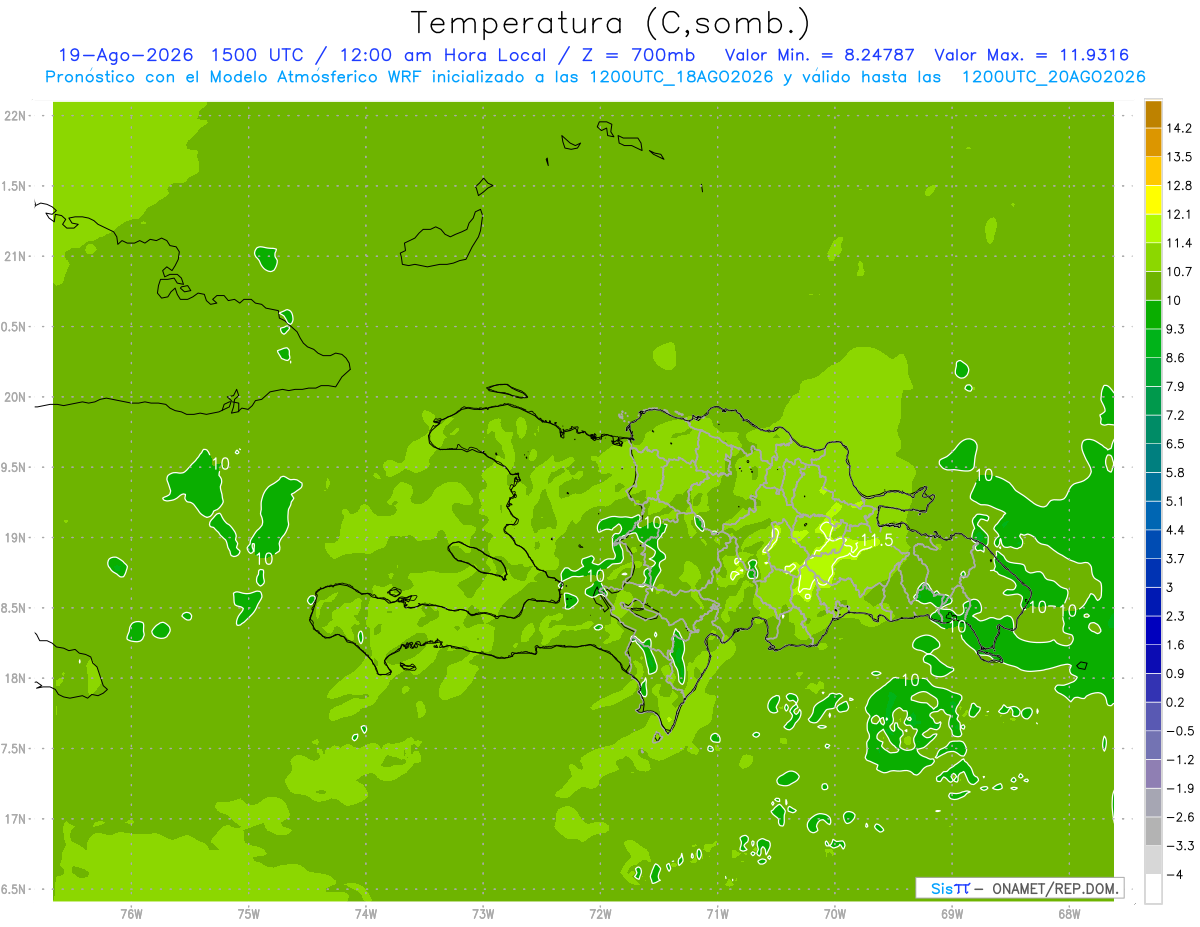
Task: Click the blue swatch between 3 and 3.7
Action: click(x=1153, y=572)
